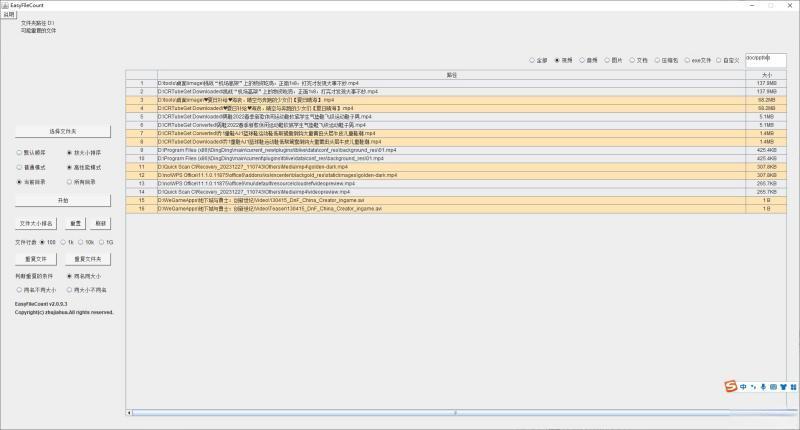Select row 8 CRTubeGet Downloaded path
800x430 pixels.
point(452,142)
